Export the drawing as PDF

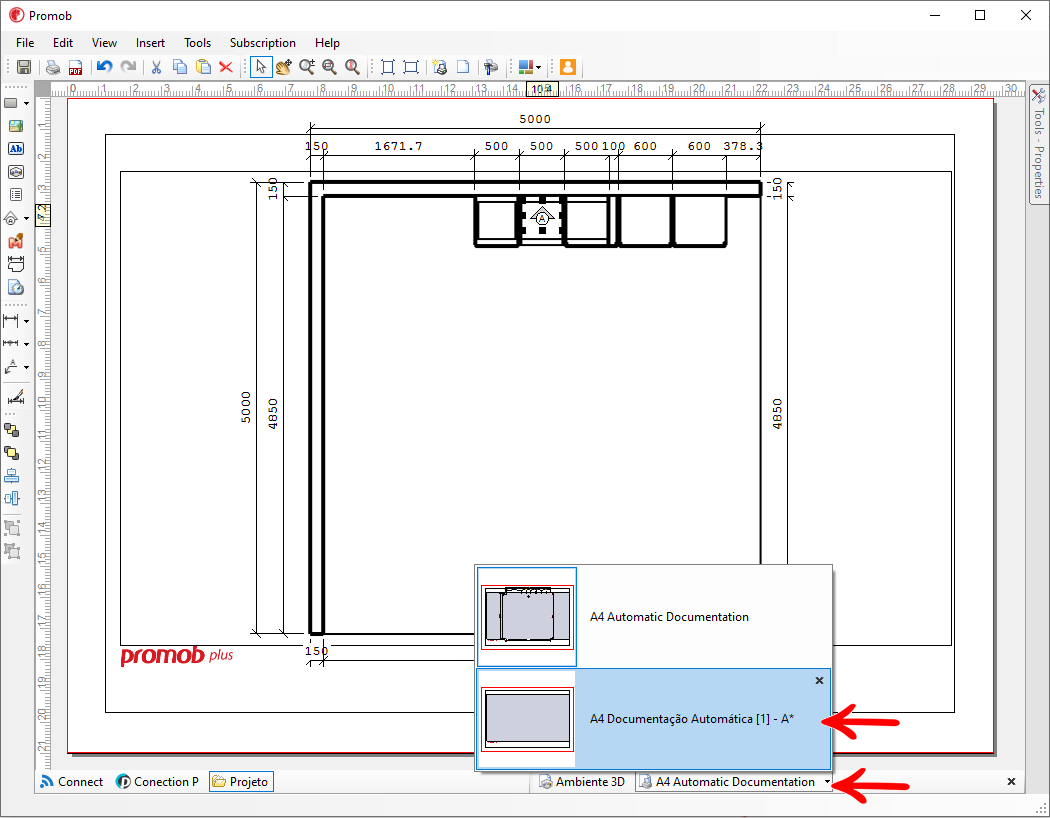point(75,67)
